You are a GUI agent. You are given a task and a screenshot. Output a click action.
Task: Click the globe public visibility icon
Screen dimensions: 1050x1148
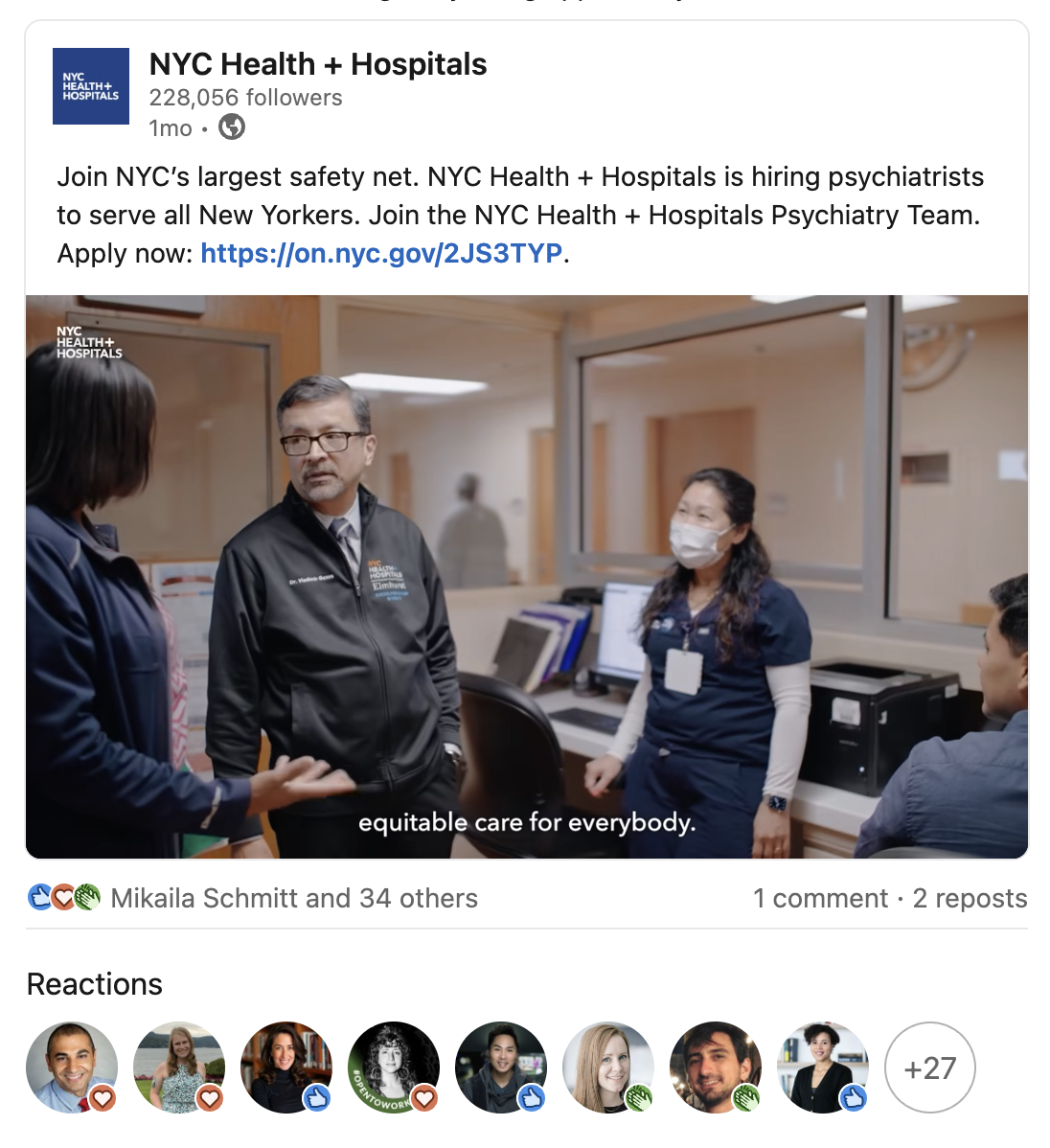point(232,127)
